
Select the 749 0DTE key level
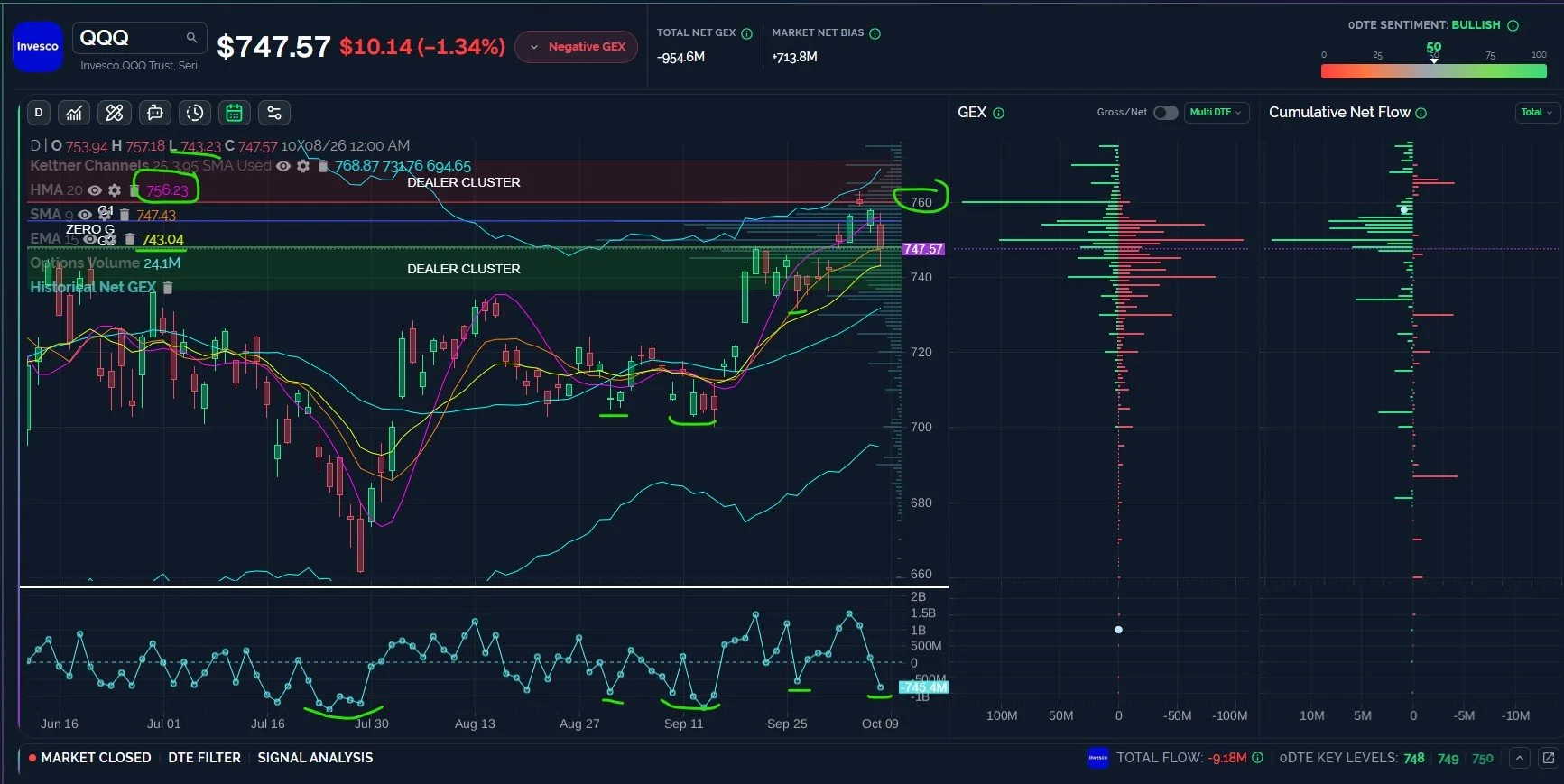coord(1448,759)
